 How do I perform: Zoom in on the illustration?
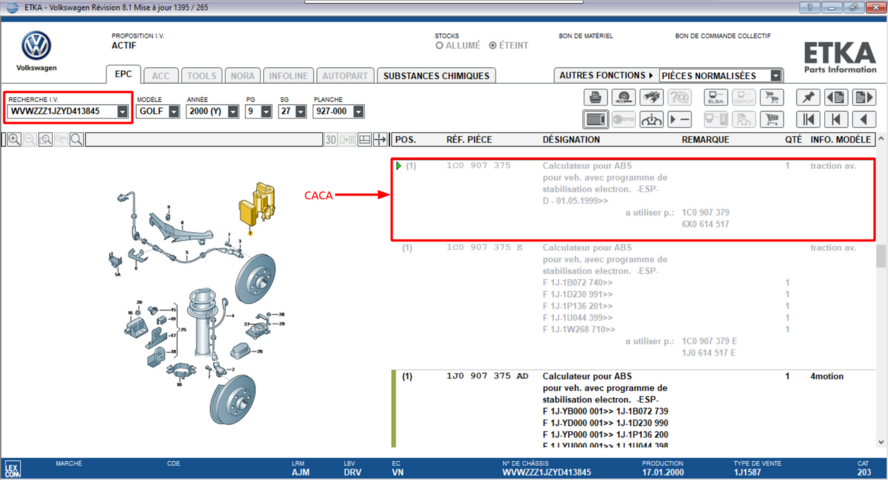click(14, 139)
